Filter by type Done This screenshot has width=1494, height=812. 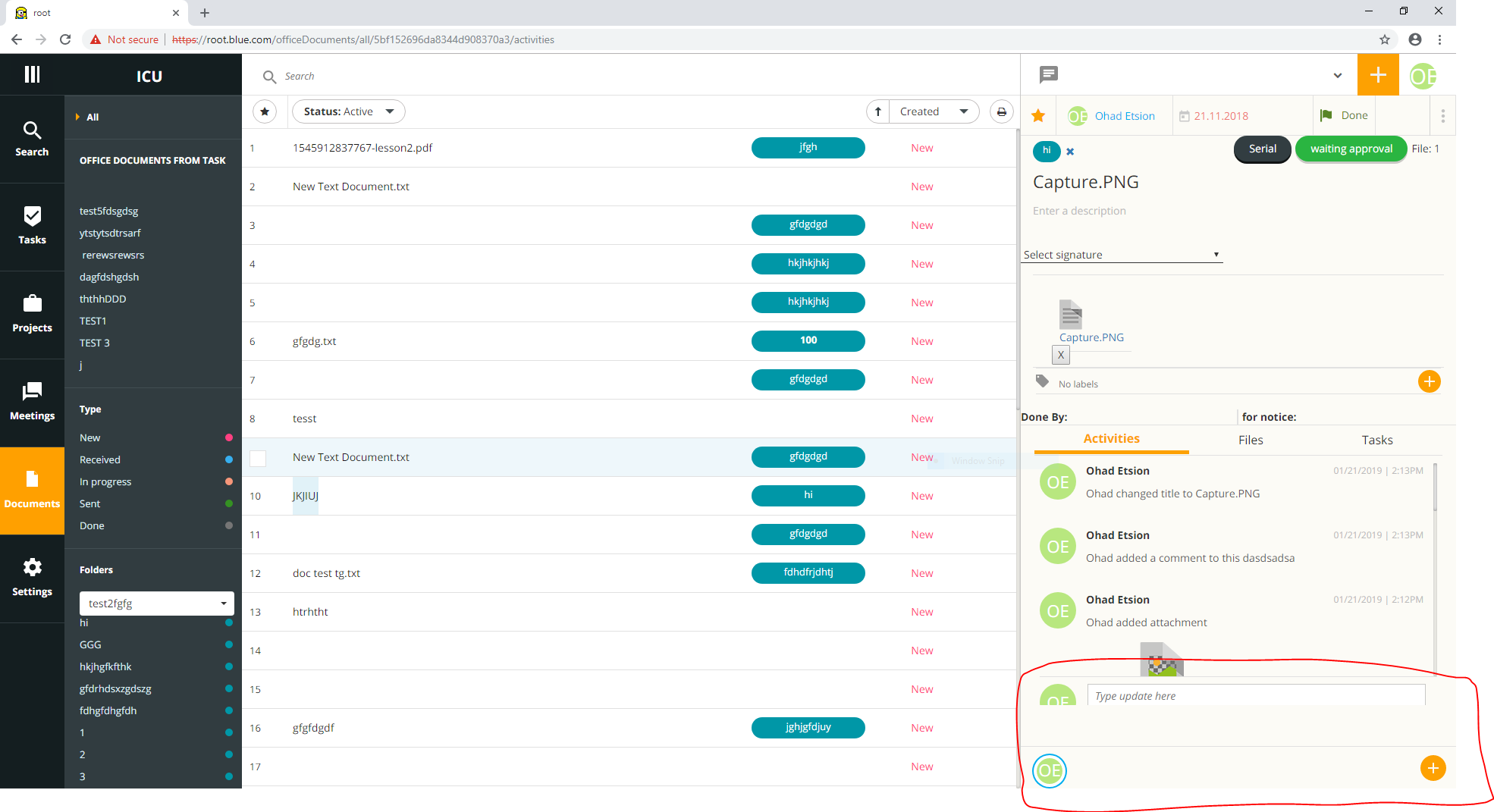92,526
